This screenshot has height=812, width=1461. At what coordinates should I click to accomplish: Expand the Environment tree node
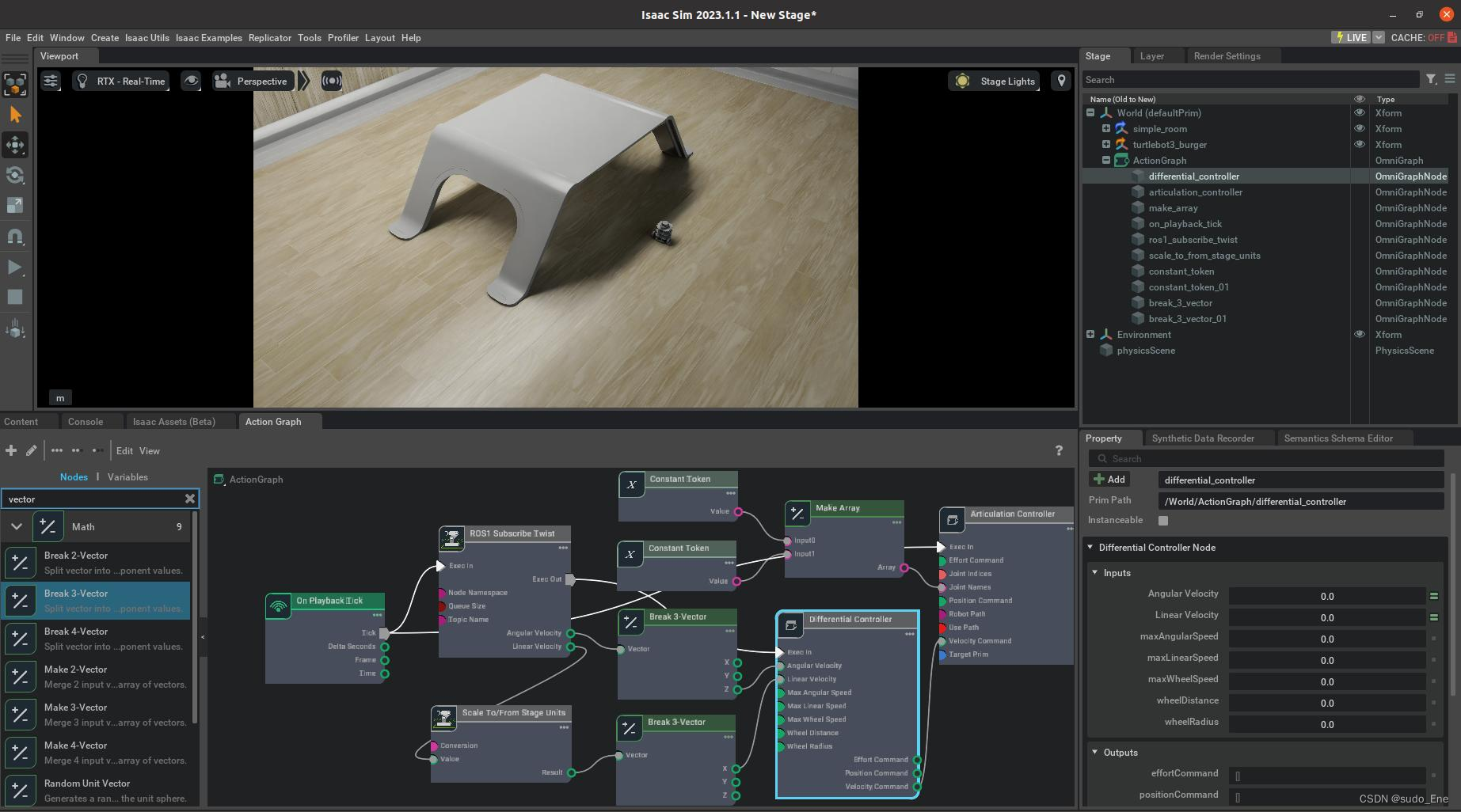pyautogui.click(x=1090, y=335)
